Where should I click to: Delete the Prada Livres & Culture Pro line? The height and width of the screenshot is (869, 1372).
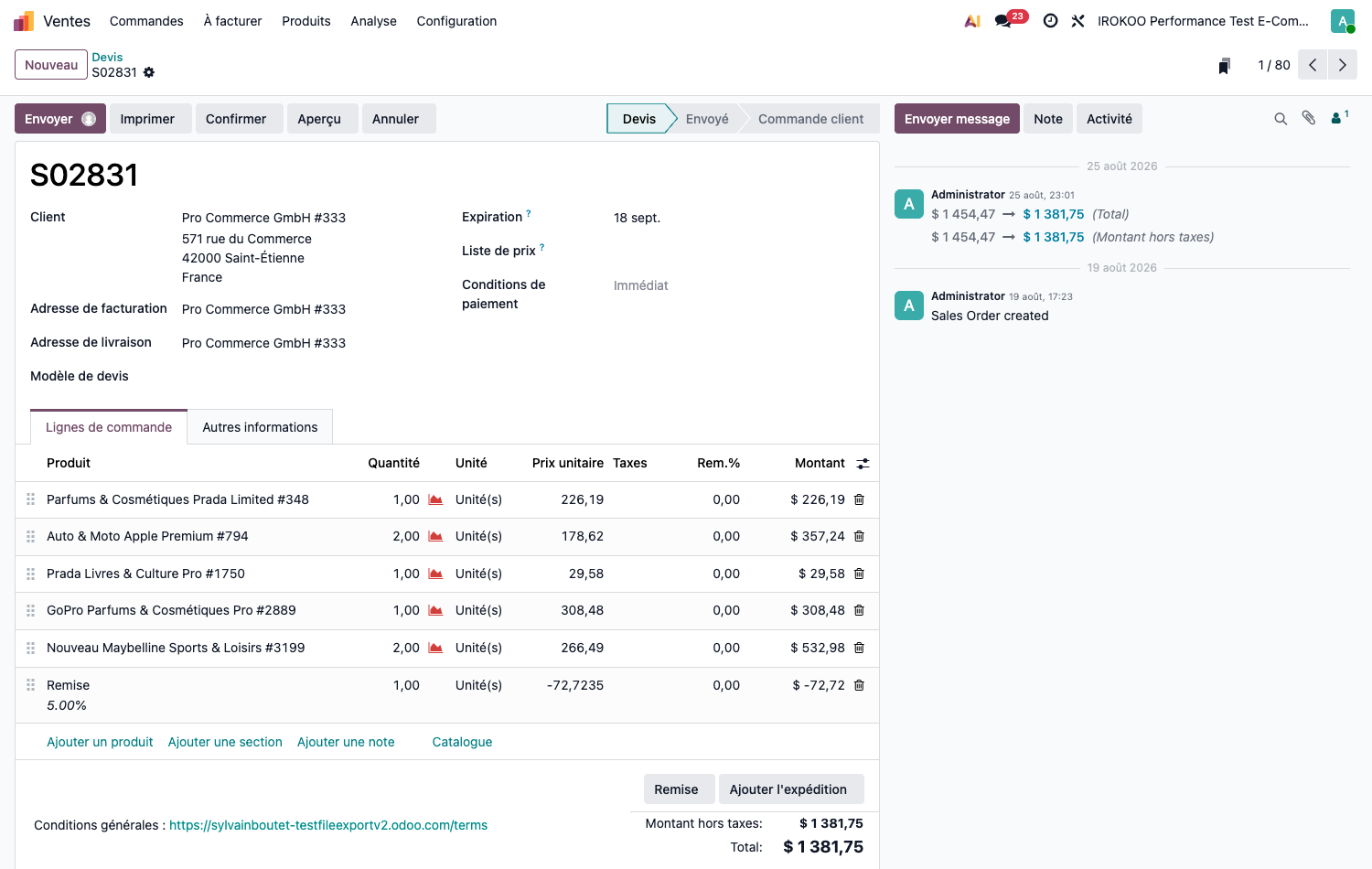(x=859, y=574)
